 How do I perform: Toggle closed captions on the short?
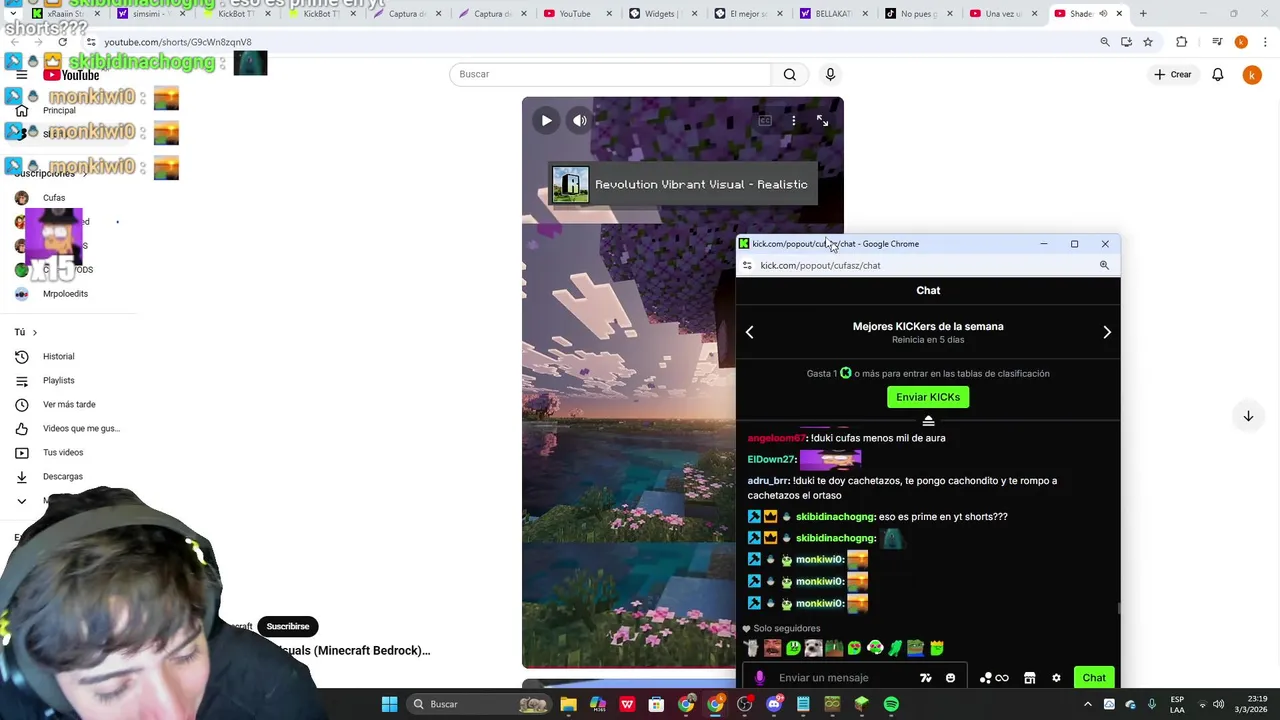pos(765,121)
